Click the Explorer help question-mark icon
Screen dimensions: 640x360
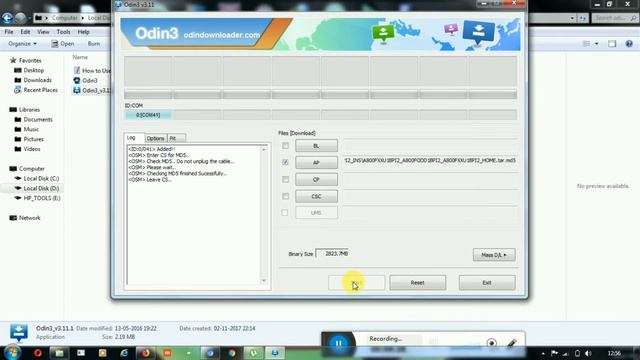point(629,44)
